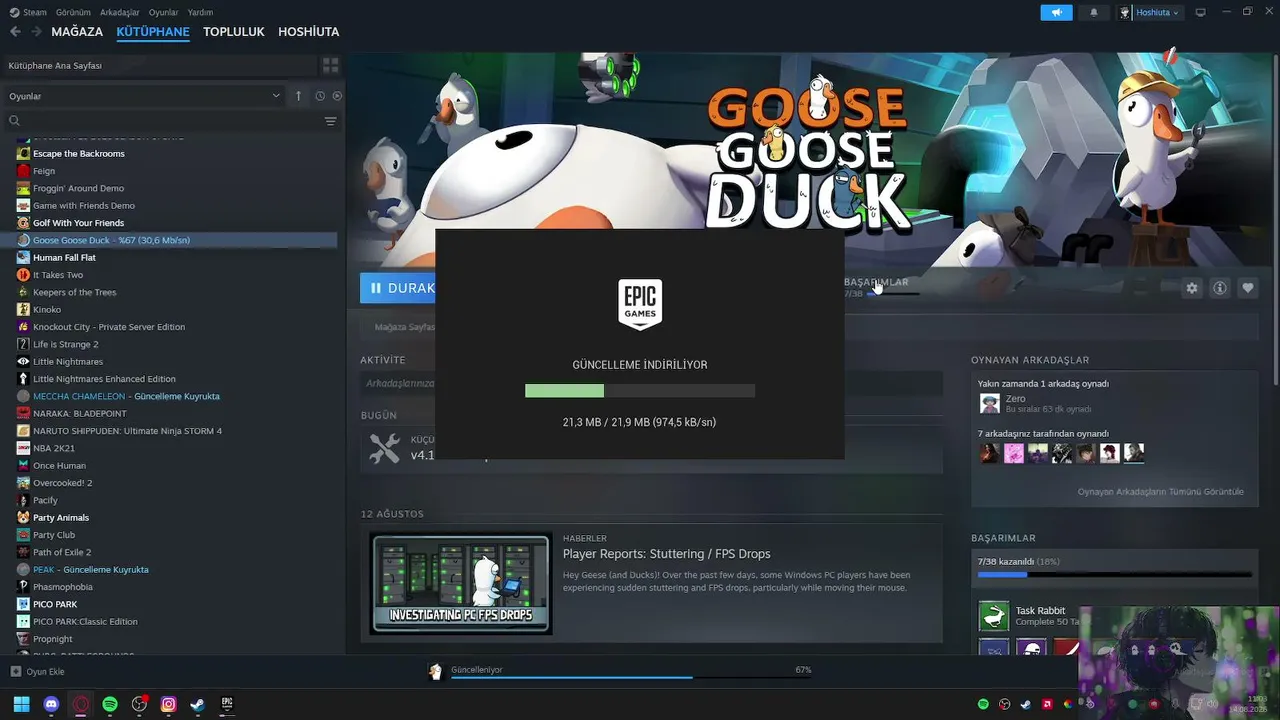
Task: Click the Party Animals game icon
Action: click(x=23, y=518)
